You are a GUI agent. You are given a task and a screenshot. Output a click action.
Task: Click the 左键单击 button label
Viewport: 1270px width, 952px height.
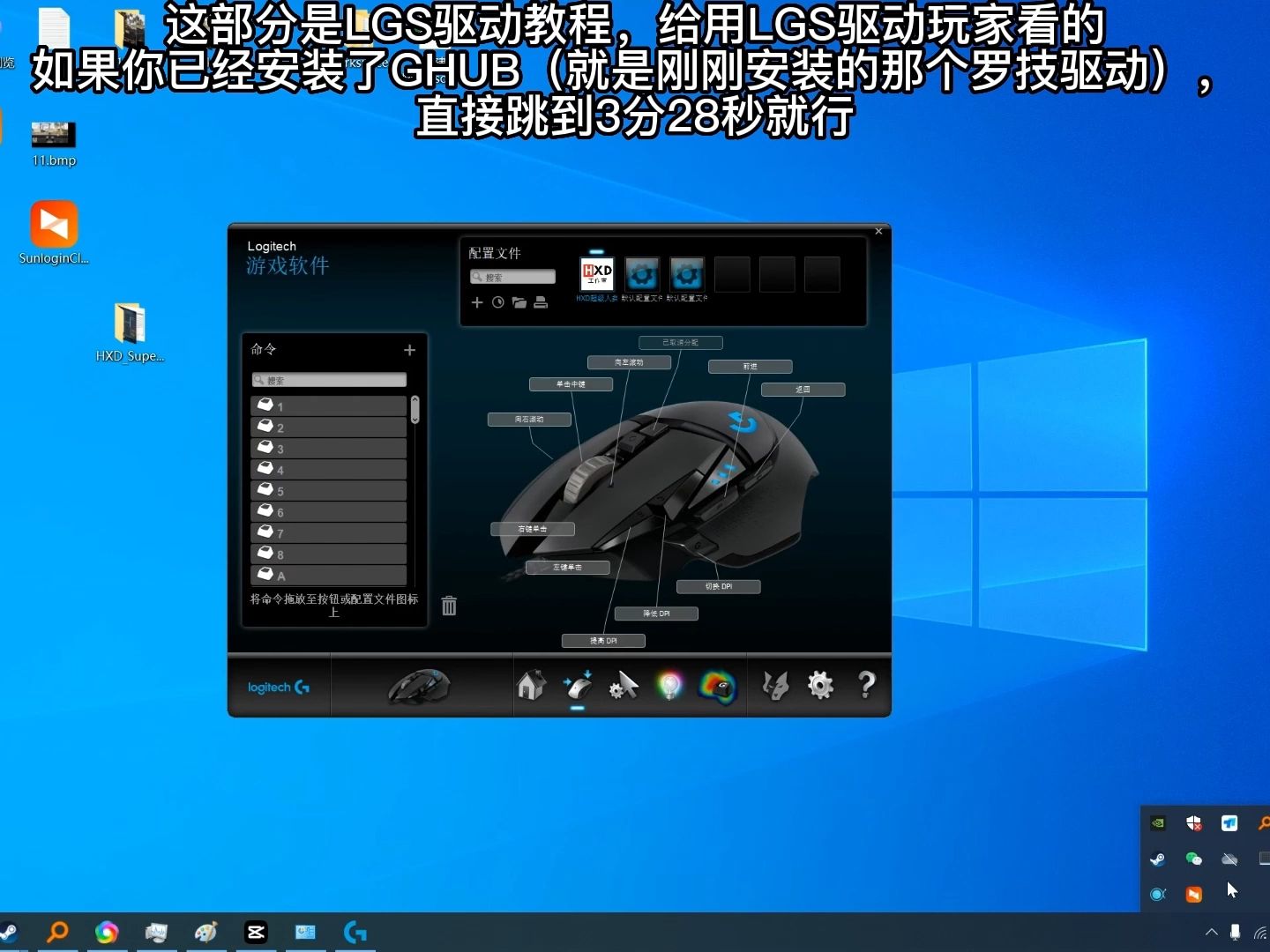(568, 567)
